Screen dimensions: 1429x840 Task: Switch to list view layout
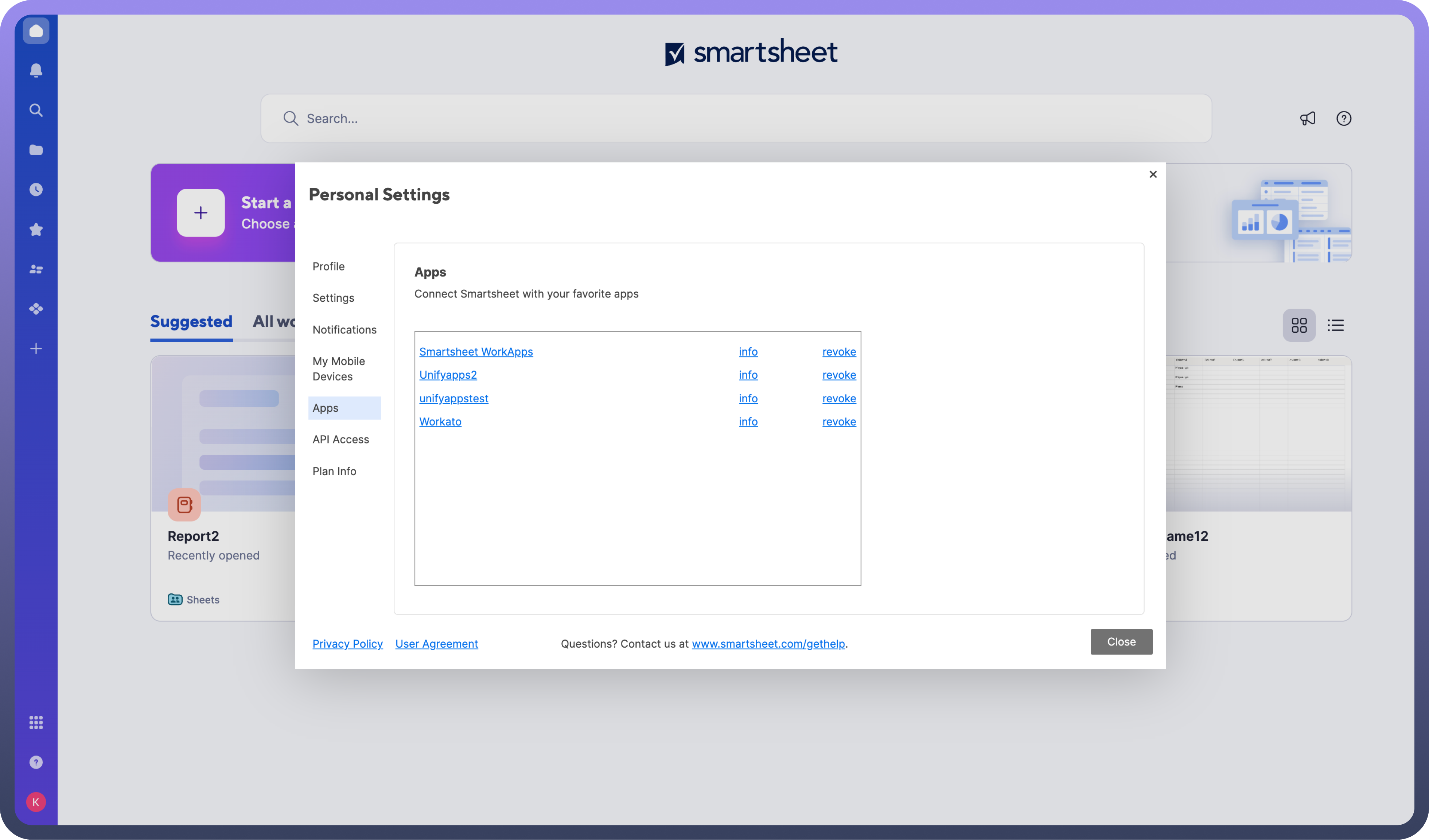point(1335,325)
